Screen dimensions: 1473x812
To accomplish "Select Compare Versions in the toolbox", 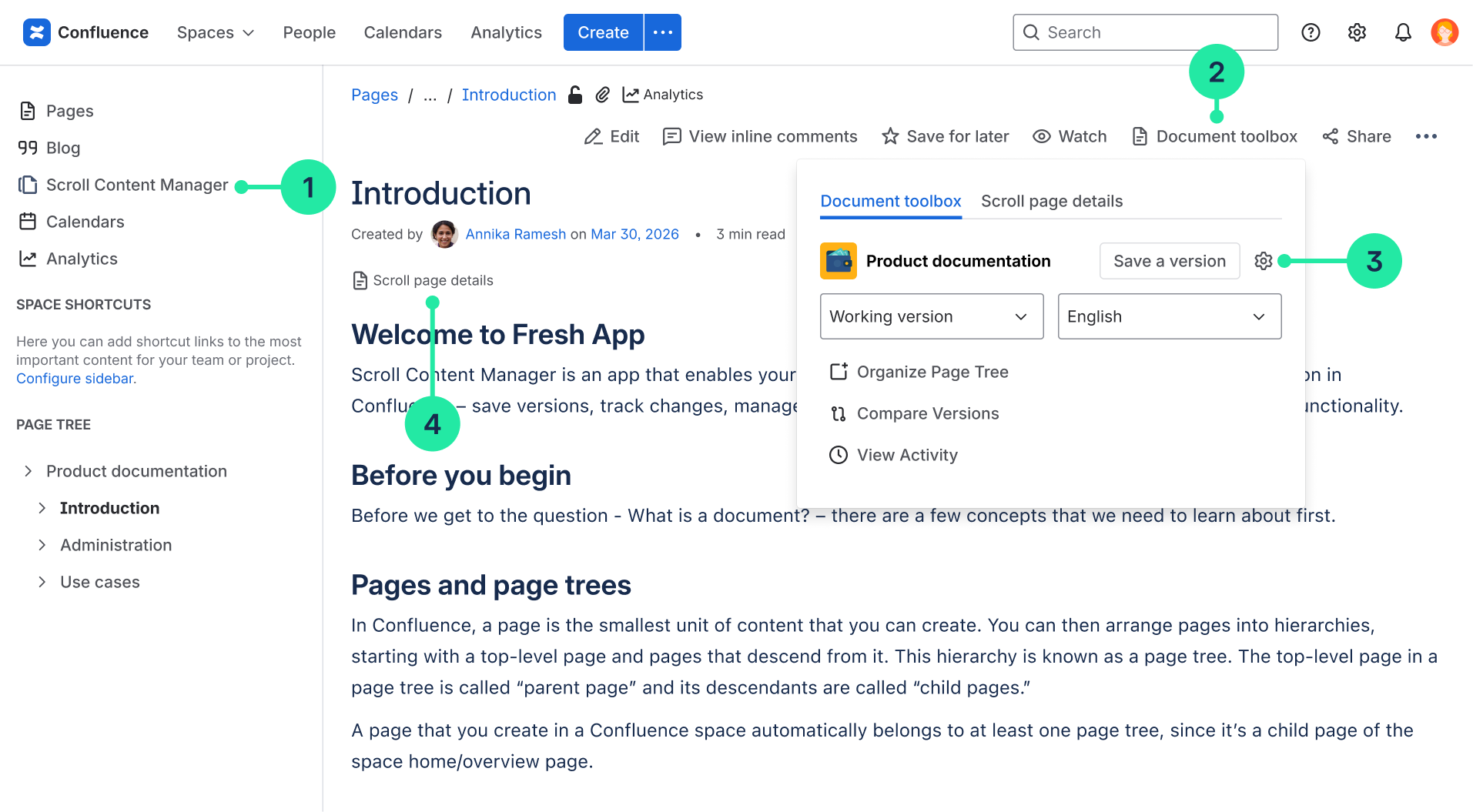I will click(x=927, y=413).
